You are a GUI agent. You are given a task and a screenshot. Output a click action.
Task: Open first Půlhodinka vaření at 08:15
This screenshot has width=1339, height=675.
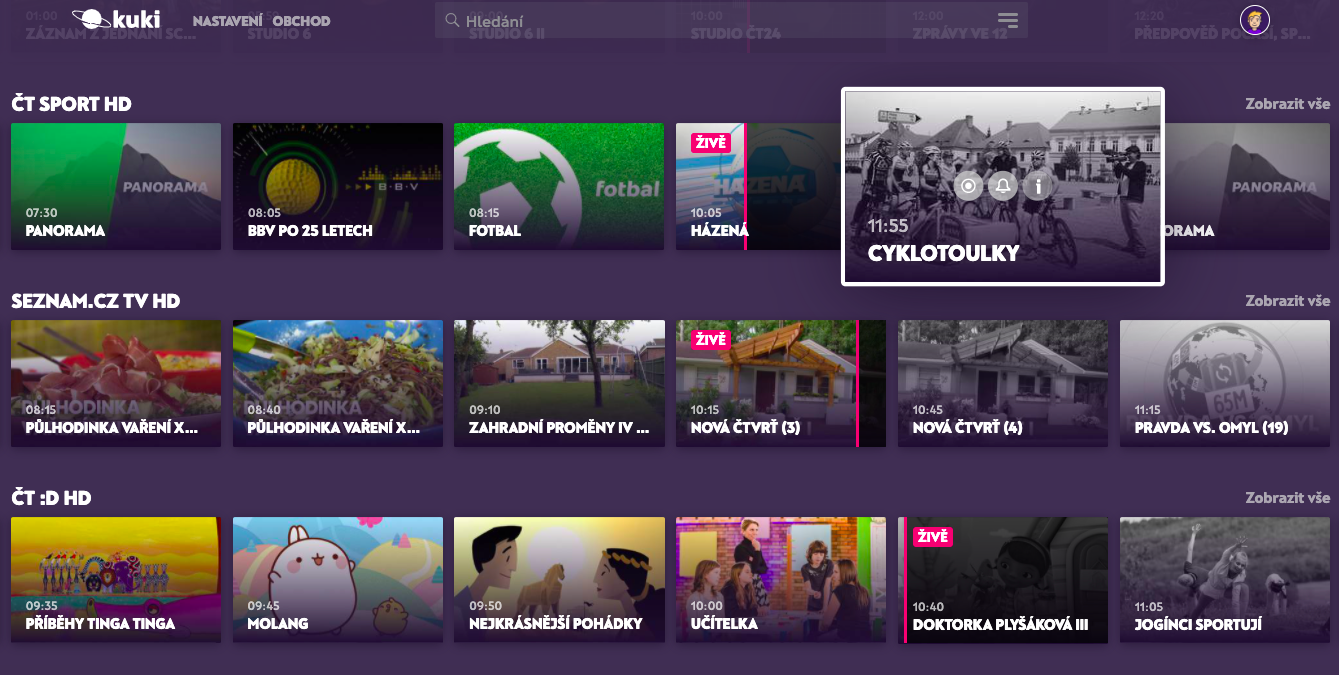[x=116, y=383]
